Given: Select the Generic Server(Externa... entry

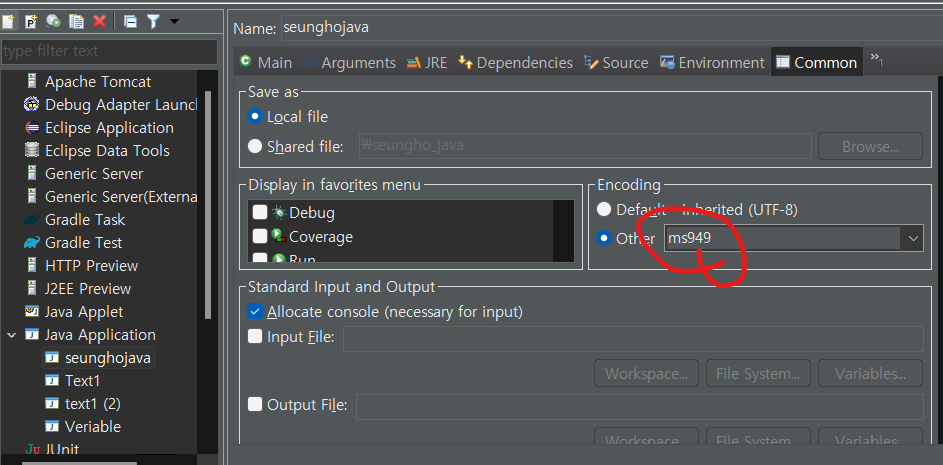Looking at the screenshot, I should [x=121, y=197].
